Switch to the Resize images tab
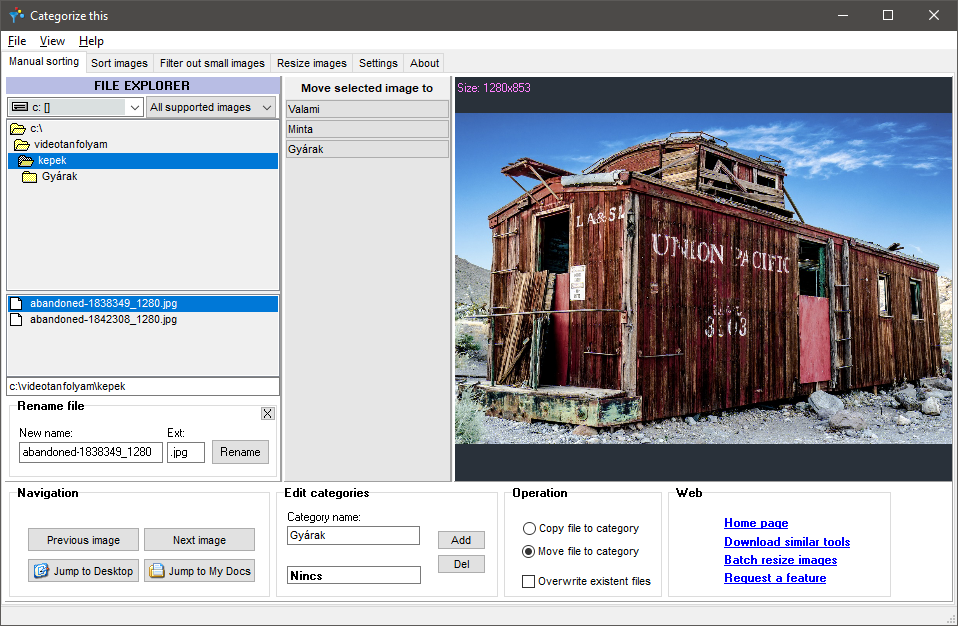This screenshot has height=626, width=958. click(312, 63)
